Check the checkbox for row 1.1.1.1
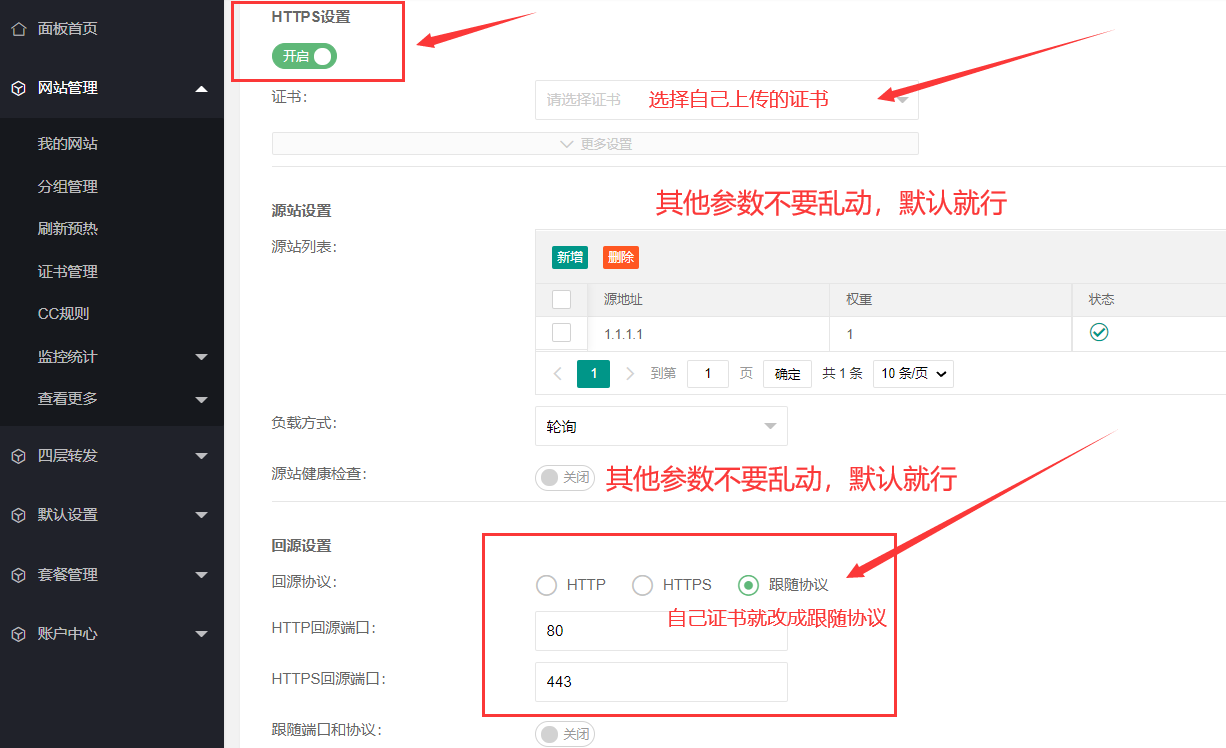Viewport: 1226px width, 748px height. click(562, 333)
